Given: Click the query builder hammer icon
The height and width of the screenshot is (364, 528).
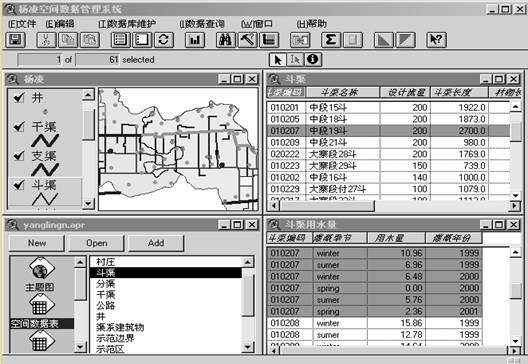Looking at the screenshot, I should click(248, 40).
